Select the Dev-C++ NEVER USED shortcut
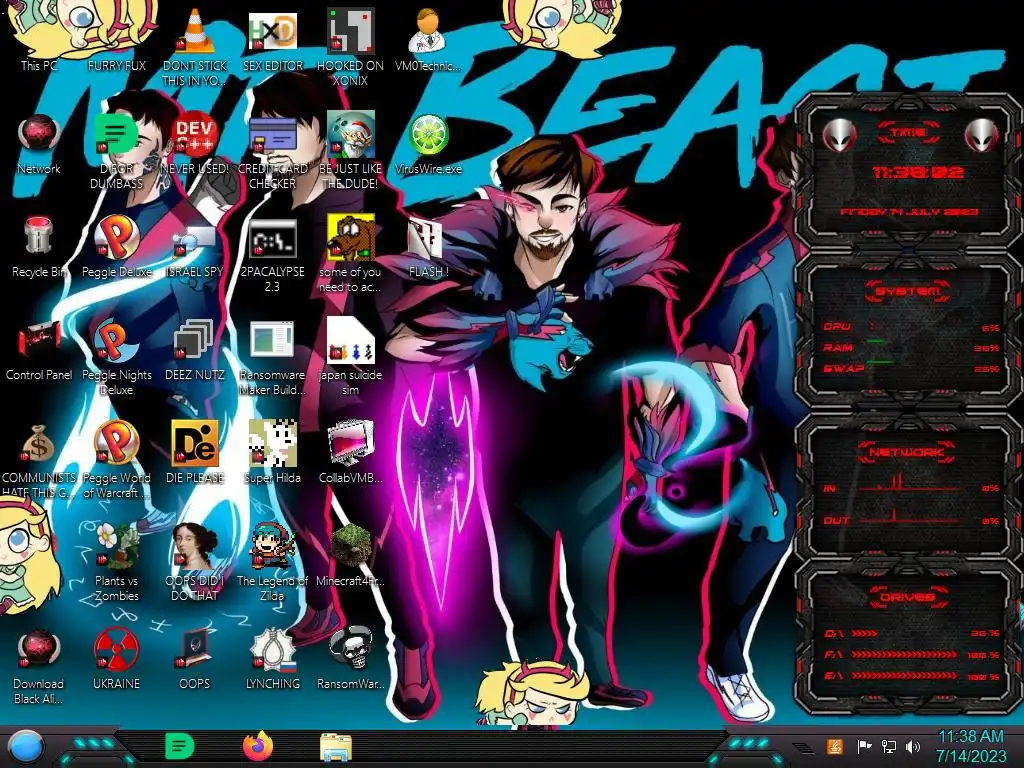Image resolution: width=1024 pixels, height=768 pixels. tap(195, 144)
